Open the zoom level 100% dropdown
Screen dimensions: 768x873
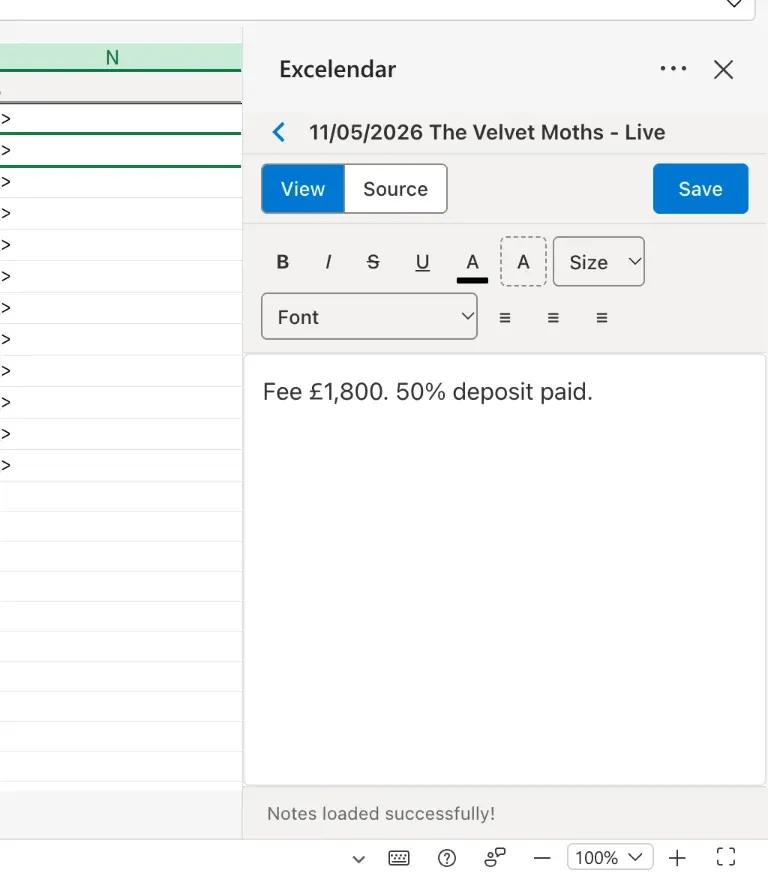610,857
